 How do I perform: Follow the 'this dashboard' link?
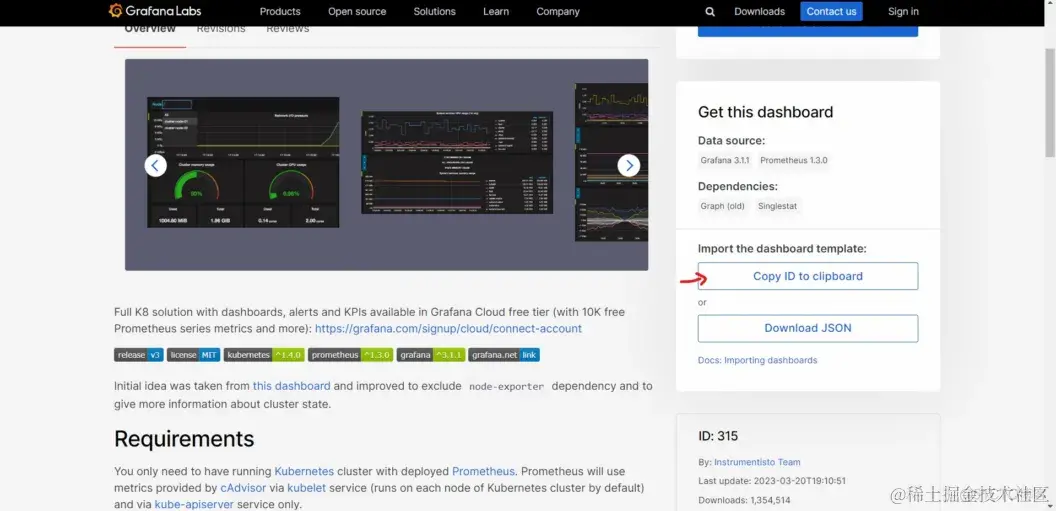tap(292, 386)
